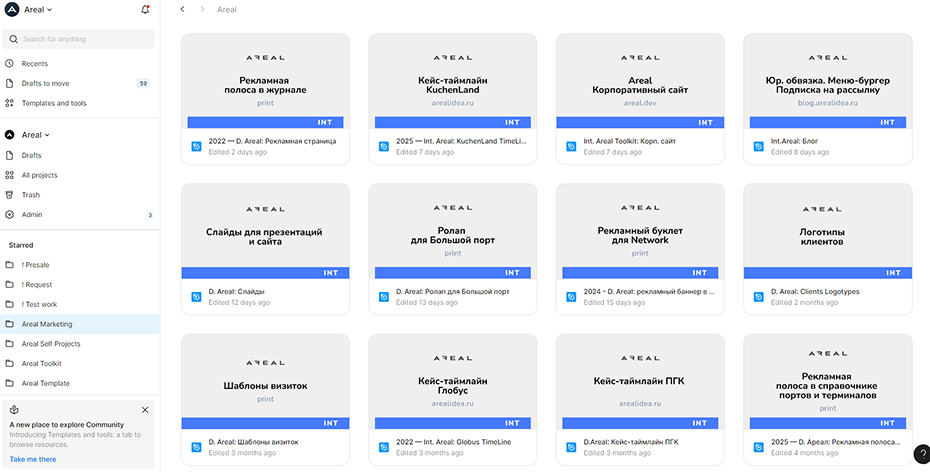The image size is (930, 472).
Task: Open the notifications bell
Action: point(146,10)
